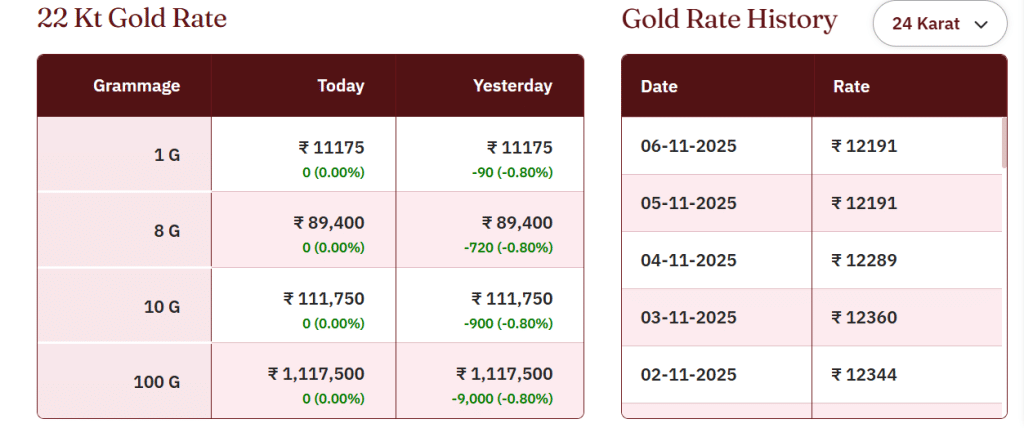This screenshot has width=1024, height=428.
Task: Select the 1 G grammage row
Action: click(x=166, y=155)
